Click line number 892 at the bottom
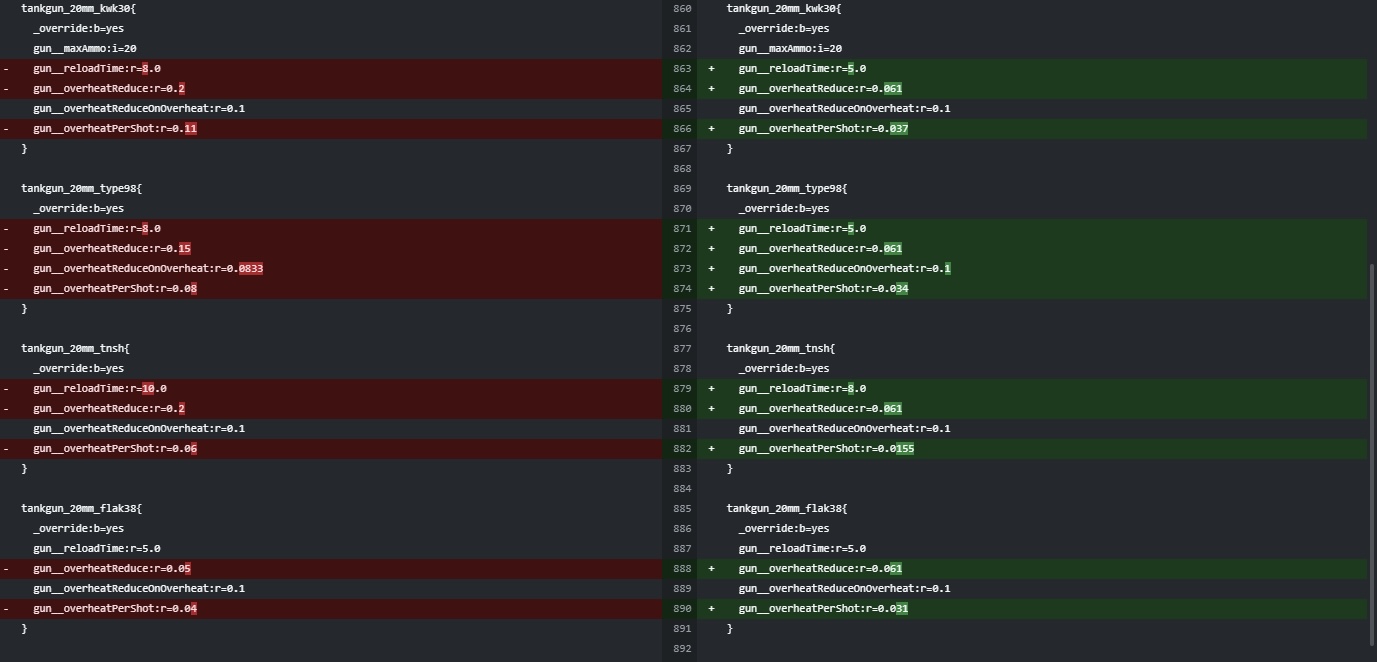This screenshot has height=662, width=1377. tap(682, 649)
